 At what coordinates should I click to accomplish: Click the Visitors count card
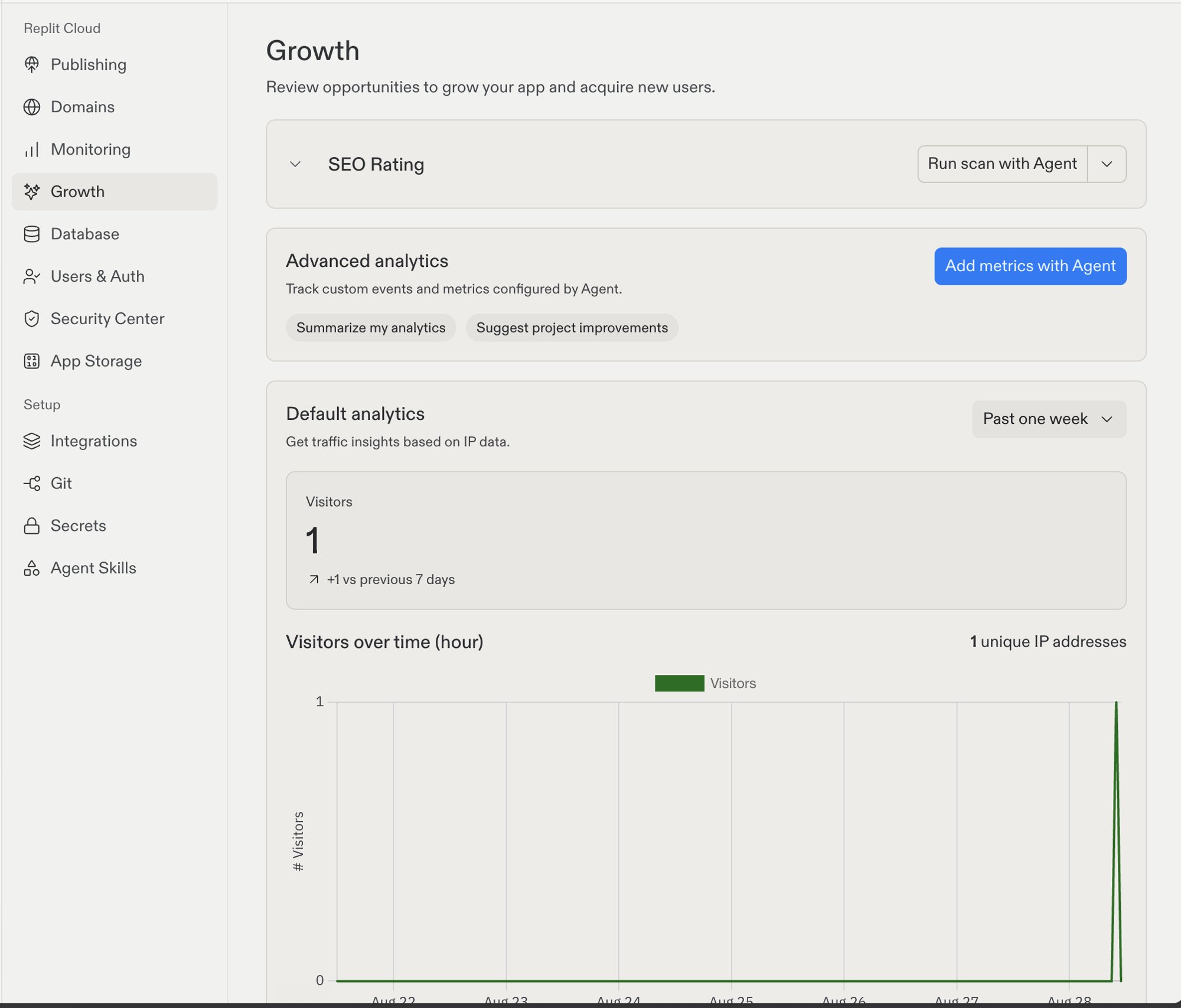(x=706, y=540)
